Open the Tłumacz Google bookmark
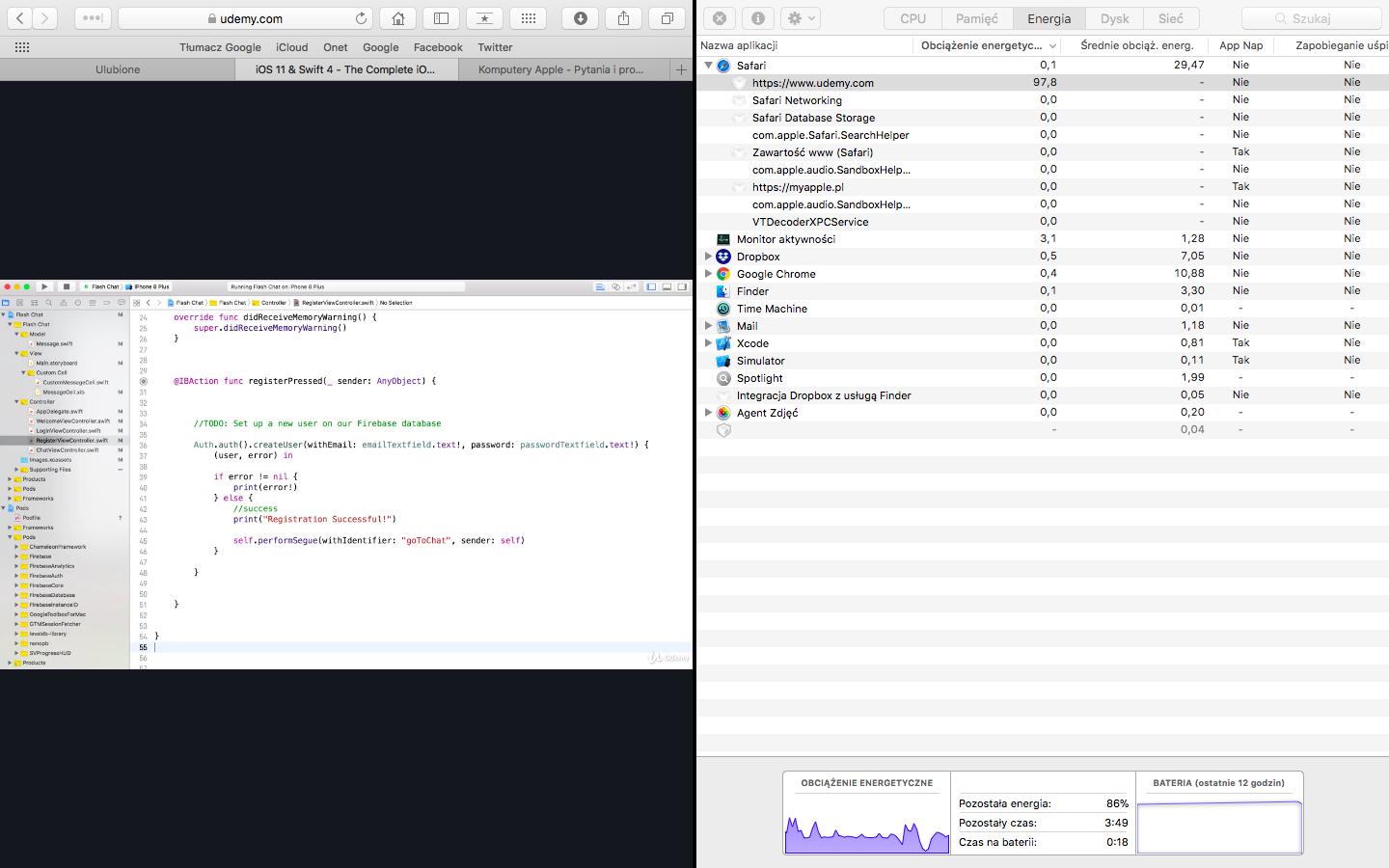This screenshot has width=1389, height=868. pos(220,47)
